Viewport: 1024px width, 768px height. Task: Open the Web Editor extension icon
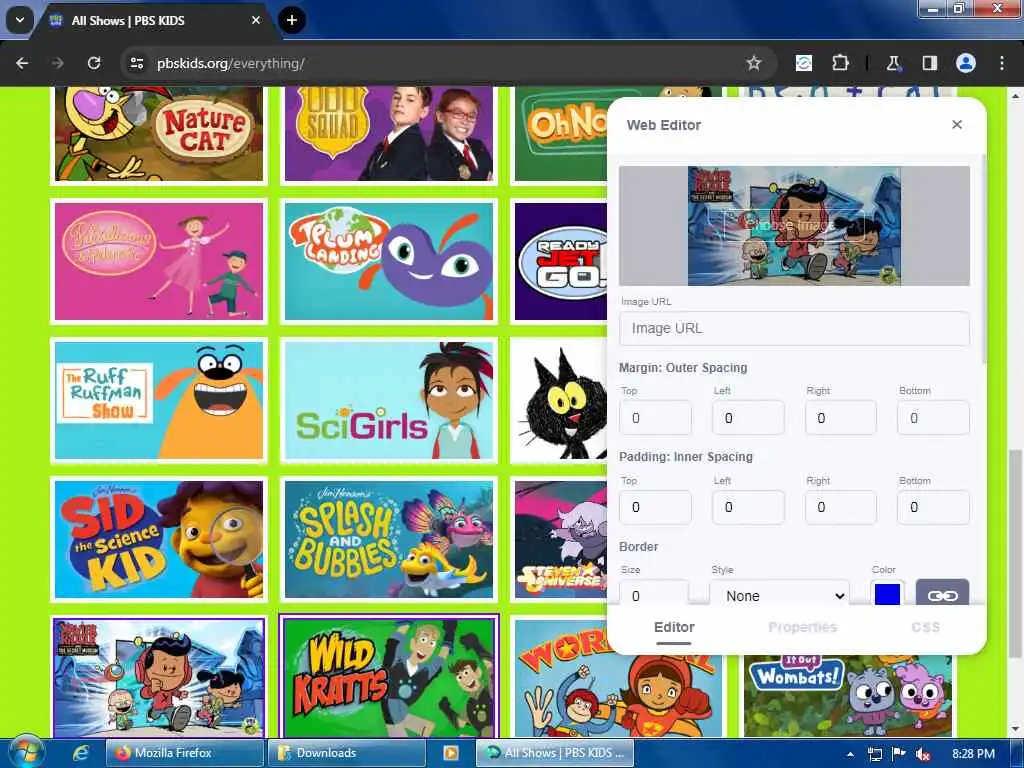[804, 63]
